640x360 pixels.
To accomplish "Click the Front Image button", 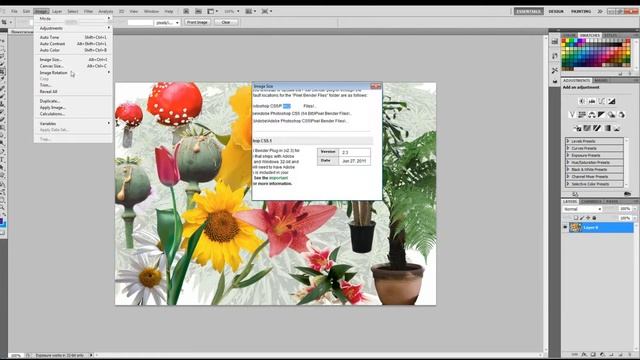I will tap(197, 22).
